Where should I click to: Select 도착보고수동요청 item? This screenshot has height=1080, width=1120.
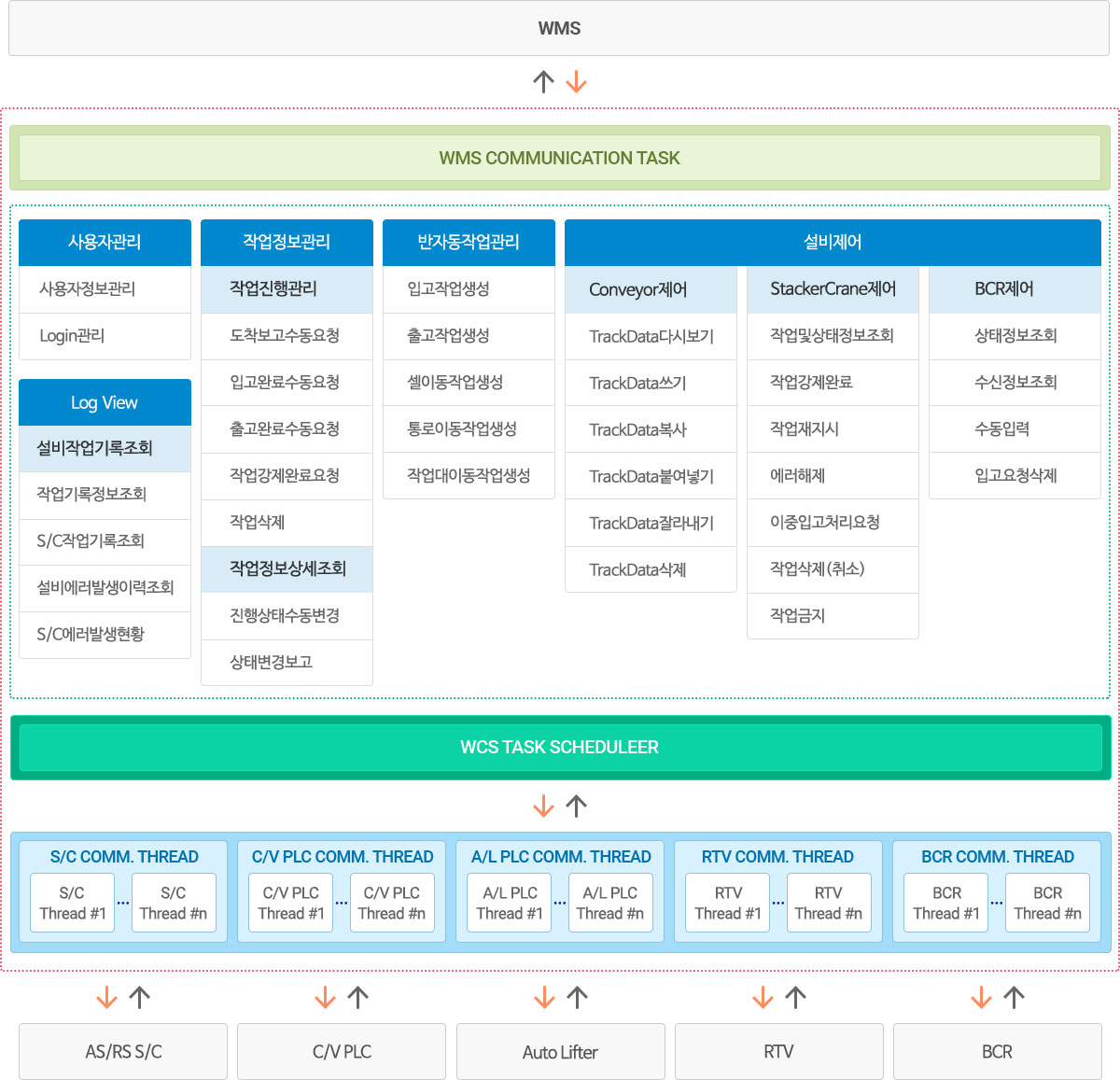coord(287,336)
